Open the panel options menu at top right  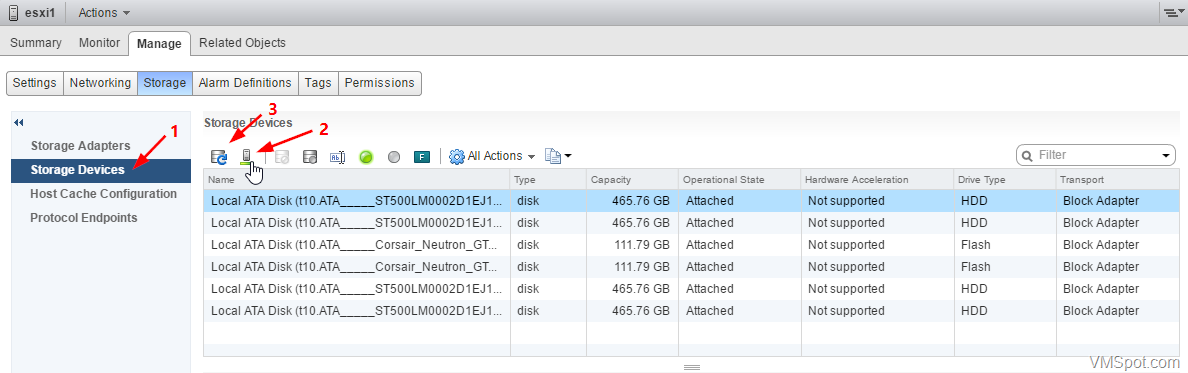pos(1173,13)
